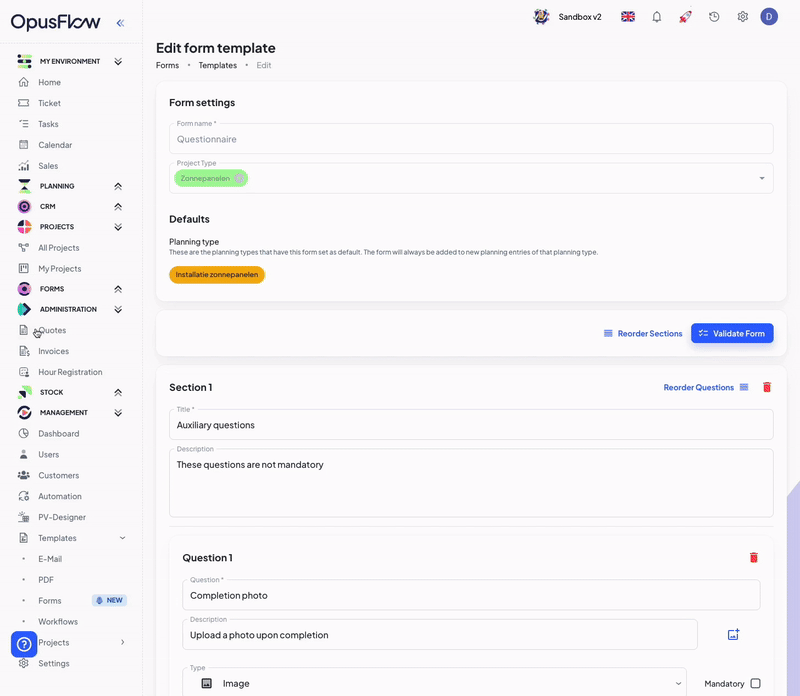Click the Reorder Sections link
This screenshot has height=696, width=800.
(643, 333)
